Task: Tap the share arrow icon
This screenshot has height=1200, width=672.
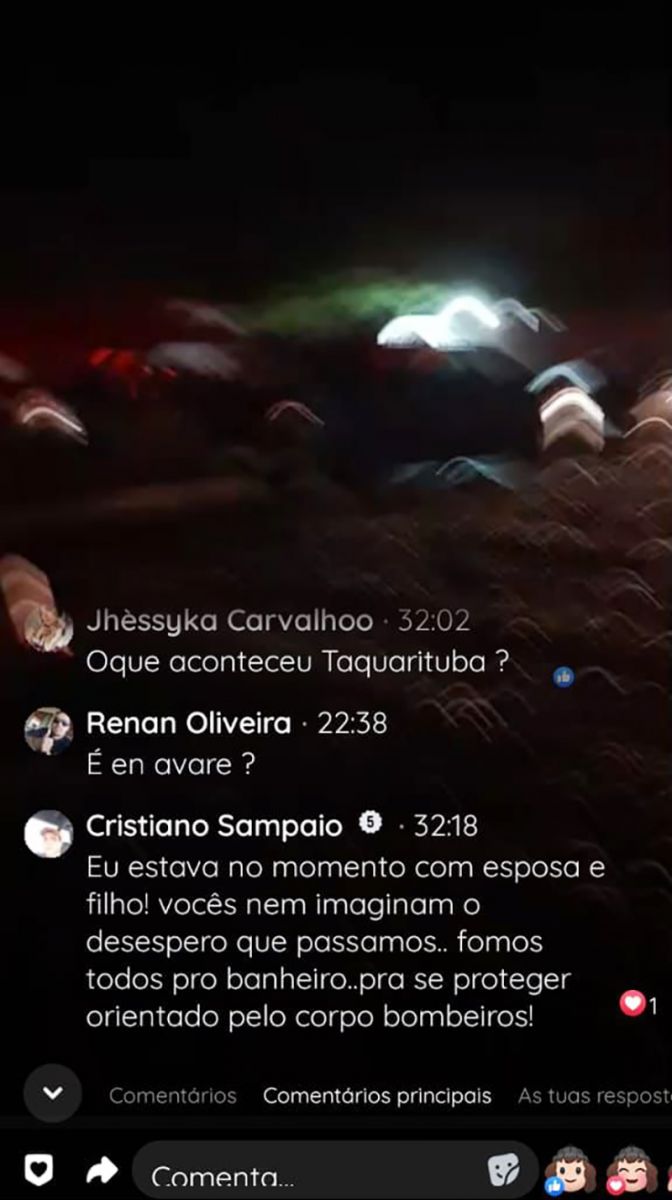Action: [102, 1169]
